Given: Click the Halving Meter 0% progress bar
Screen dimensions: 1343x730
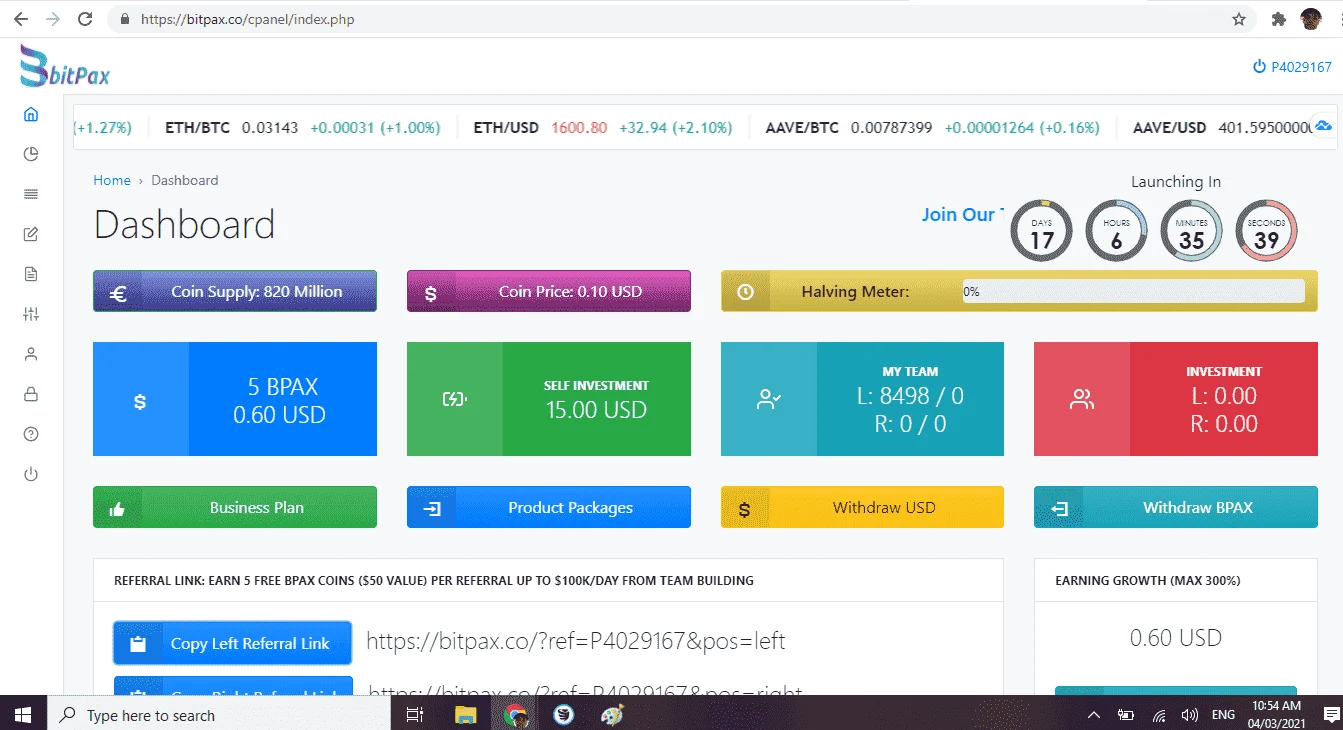Looking at the screenshot, I should click(x=1133, y=291).
